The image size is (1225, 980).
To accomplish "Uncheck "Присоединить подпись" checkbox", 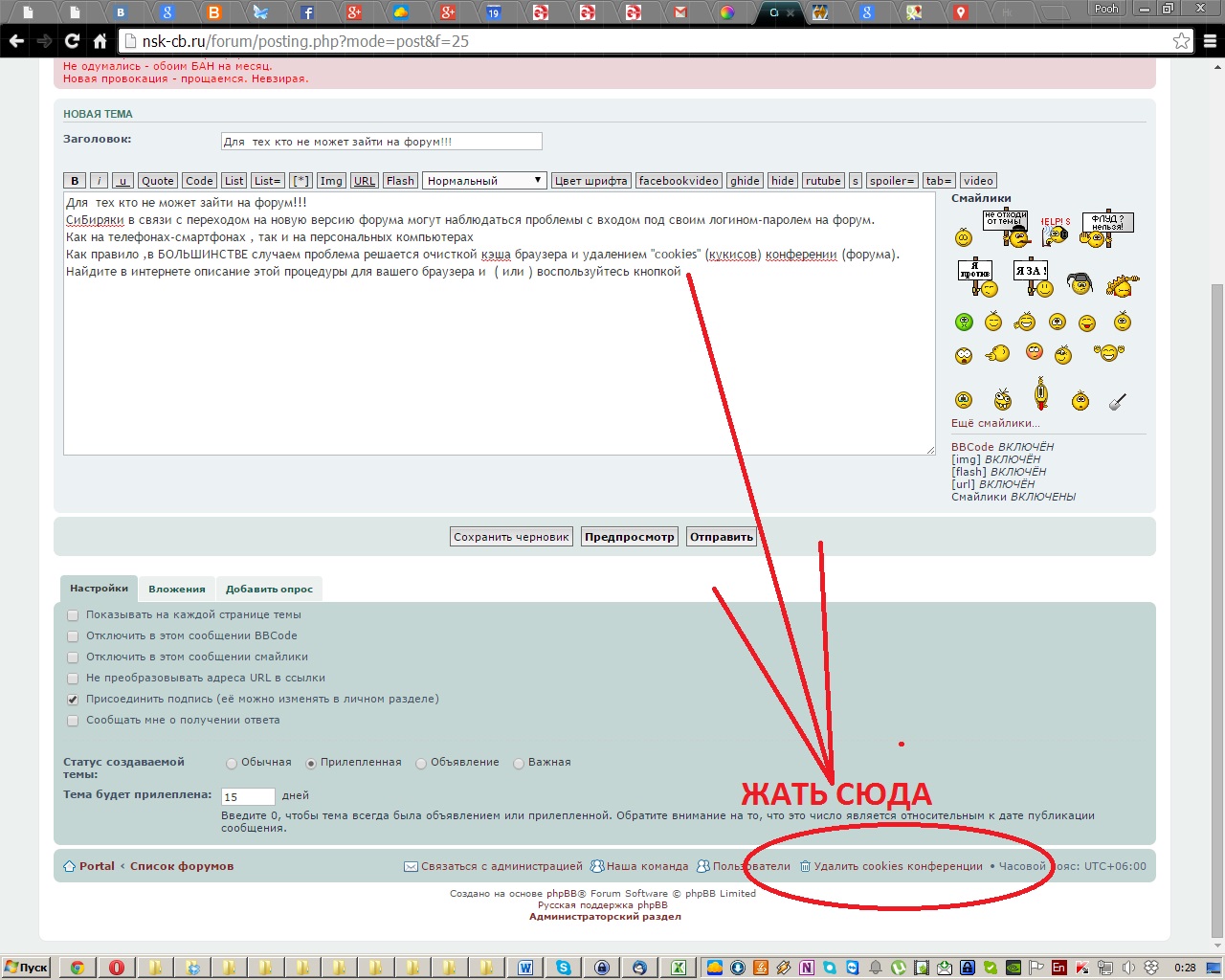I will 73,700.
